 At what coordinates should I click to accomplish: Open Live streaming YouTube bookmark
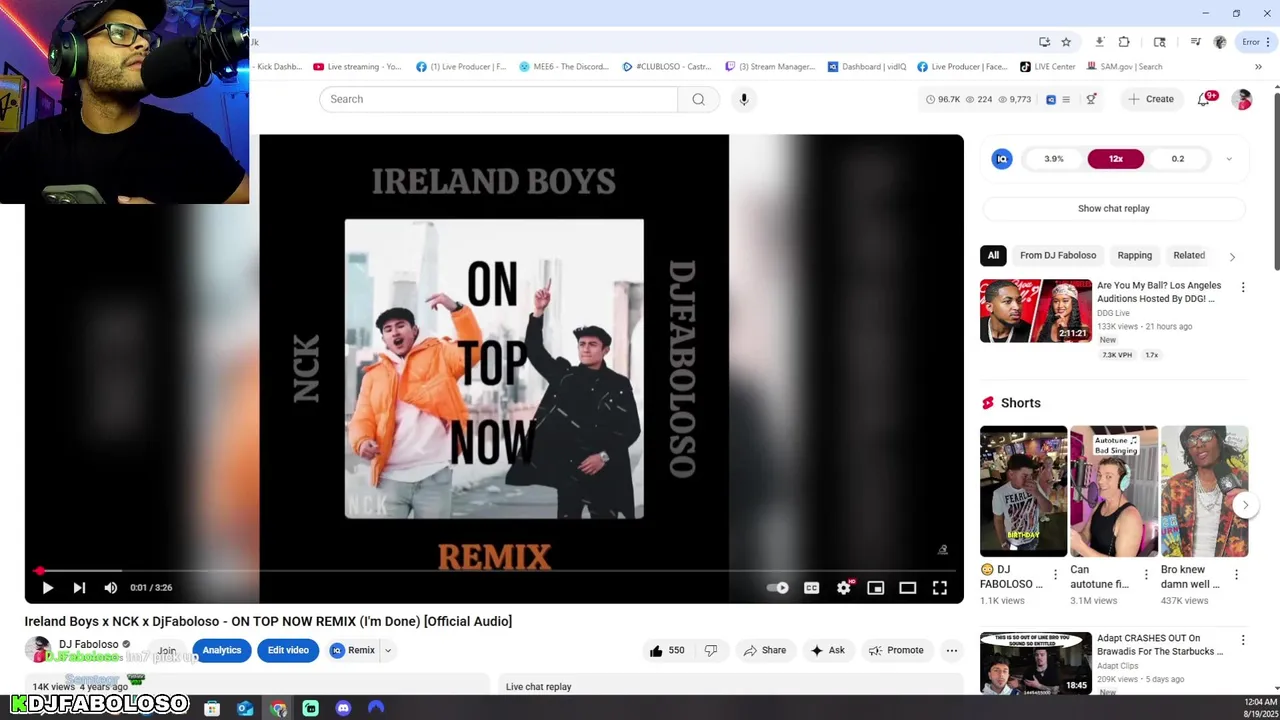(x=357, y=67)
